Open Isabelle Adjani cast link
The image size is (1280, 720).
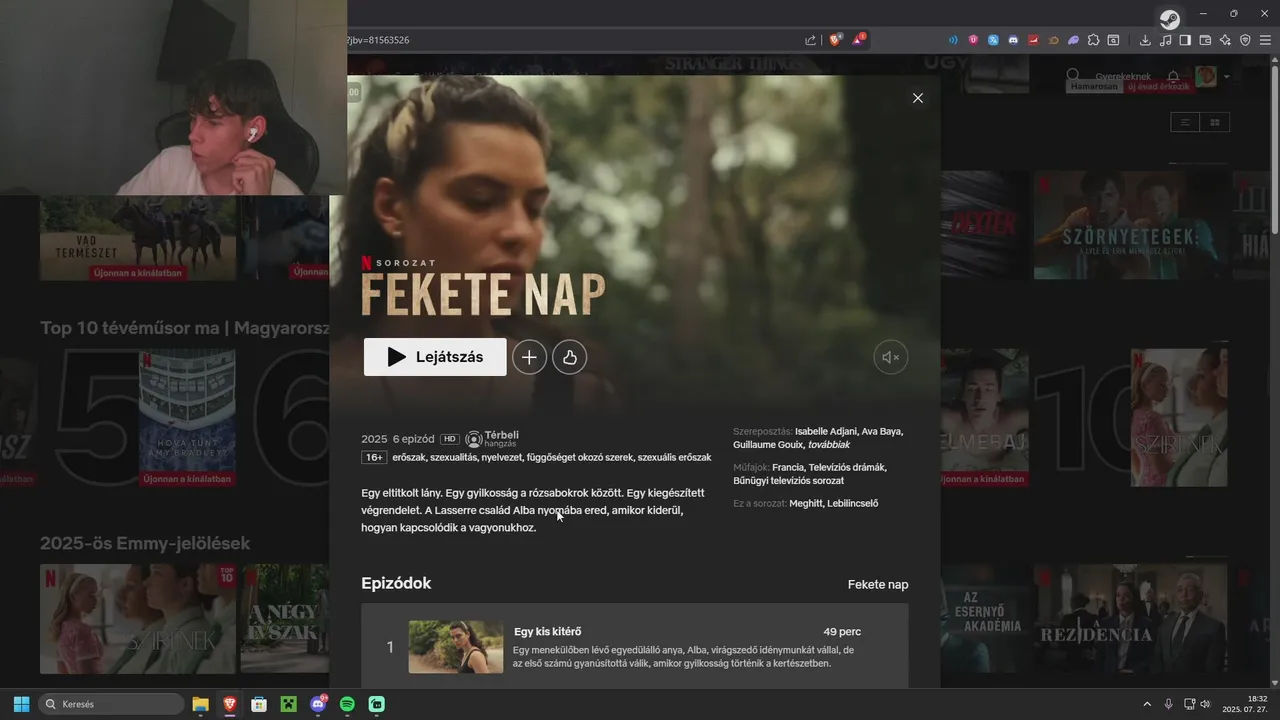[x=825, y=431]
